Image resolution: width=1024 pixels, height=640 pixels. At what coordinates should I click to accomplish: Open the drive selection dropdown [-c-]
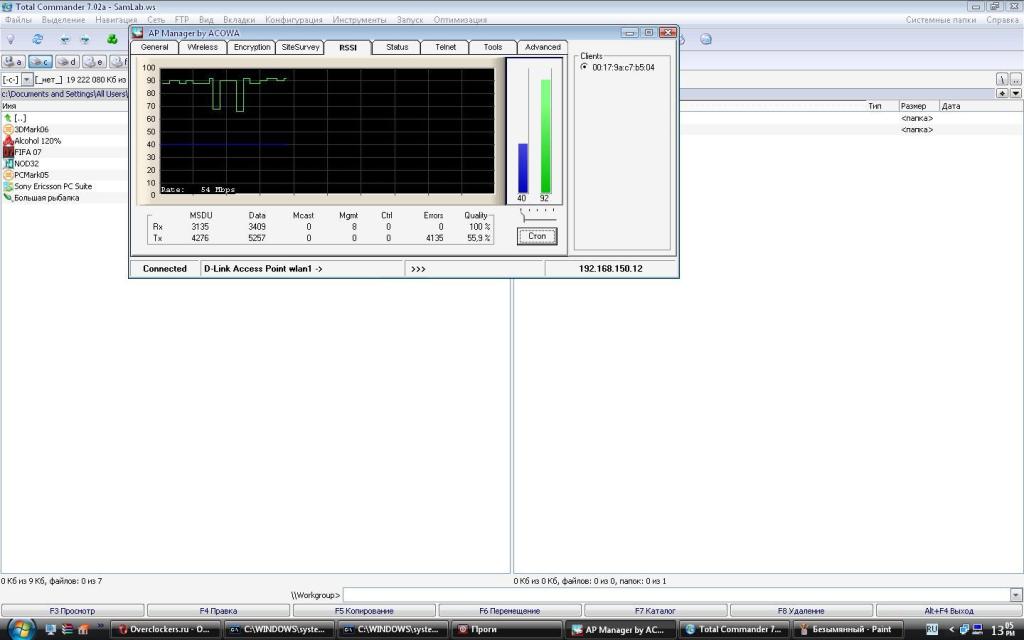pos(27,79)
